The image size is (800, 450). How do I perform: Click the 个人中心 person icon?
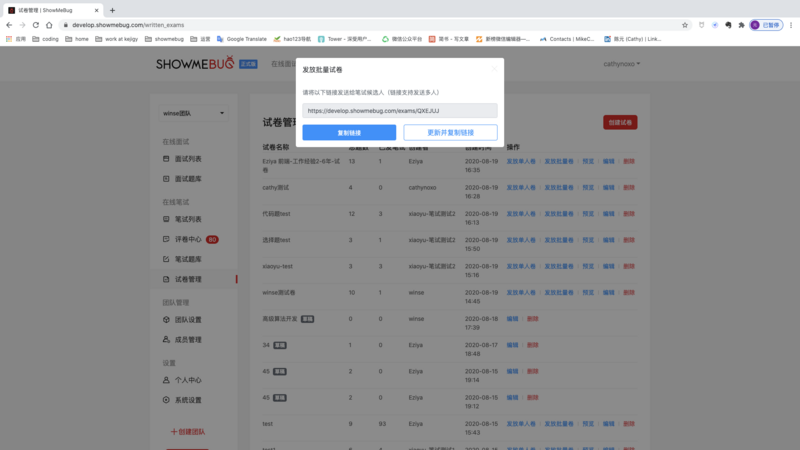point(166,380)
